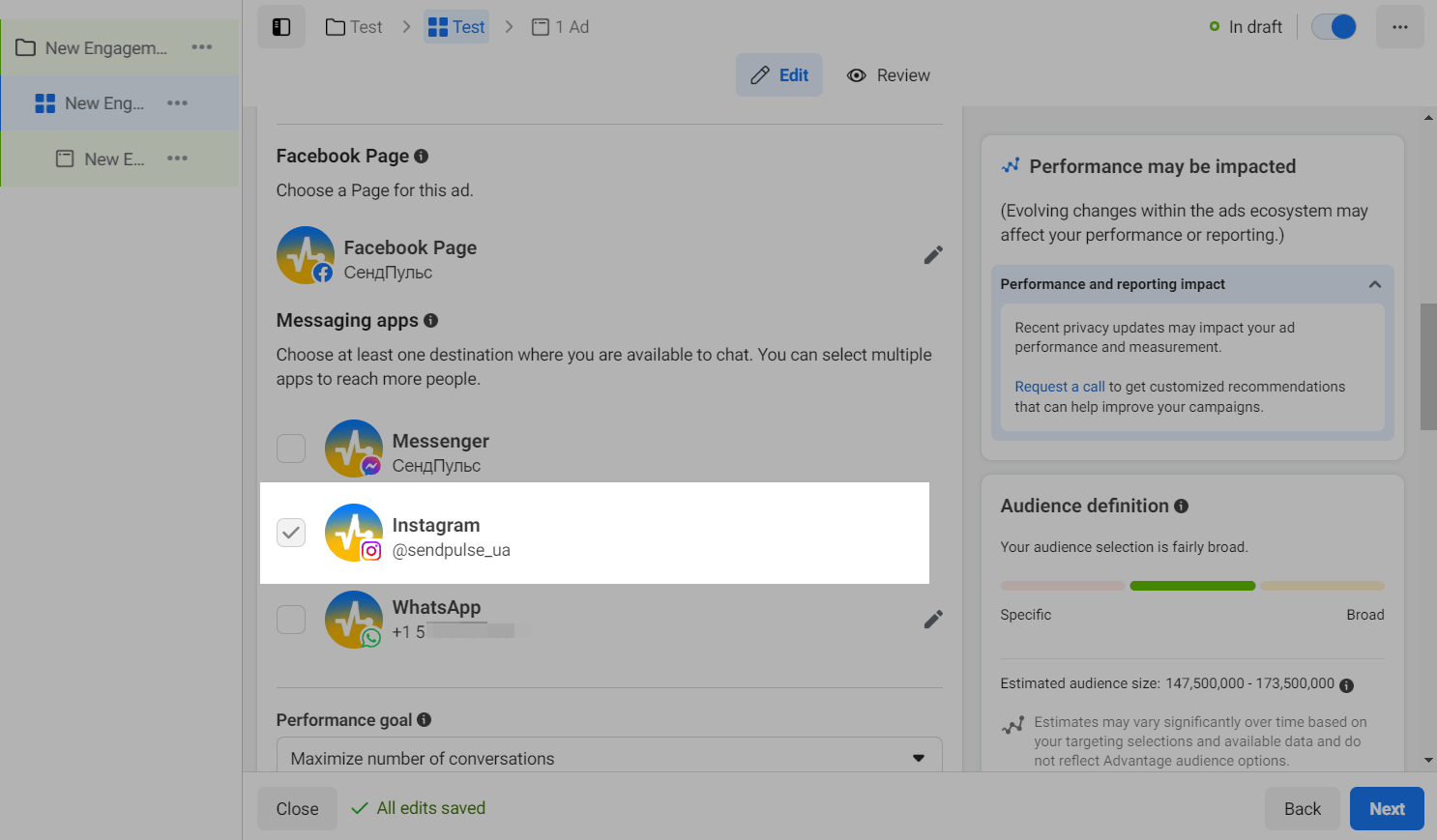The height and width of the screenshot is (840, 1437).
Task: Click the Request a call link
Action: point(1059,387)
